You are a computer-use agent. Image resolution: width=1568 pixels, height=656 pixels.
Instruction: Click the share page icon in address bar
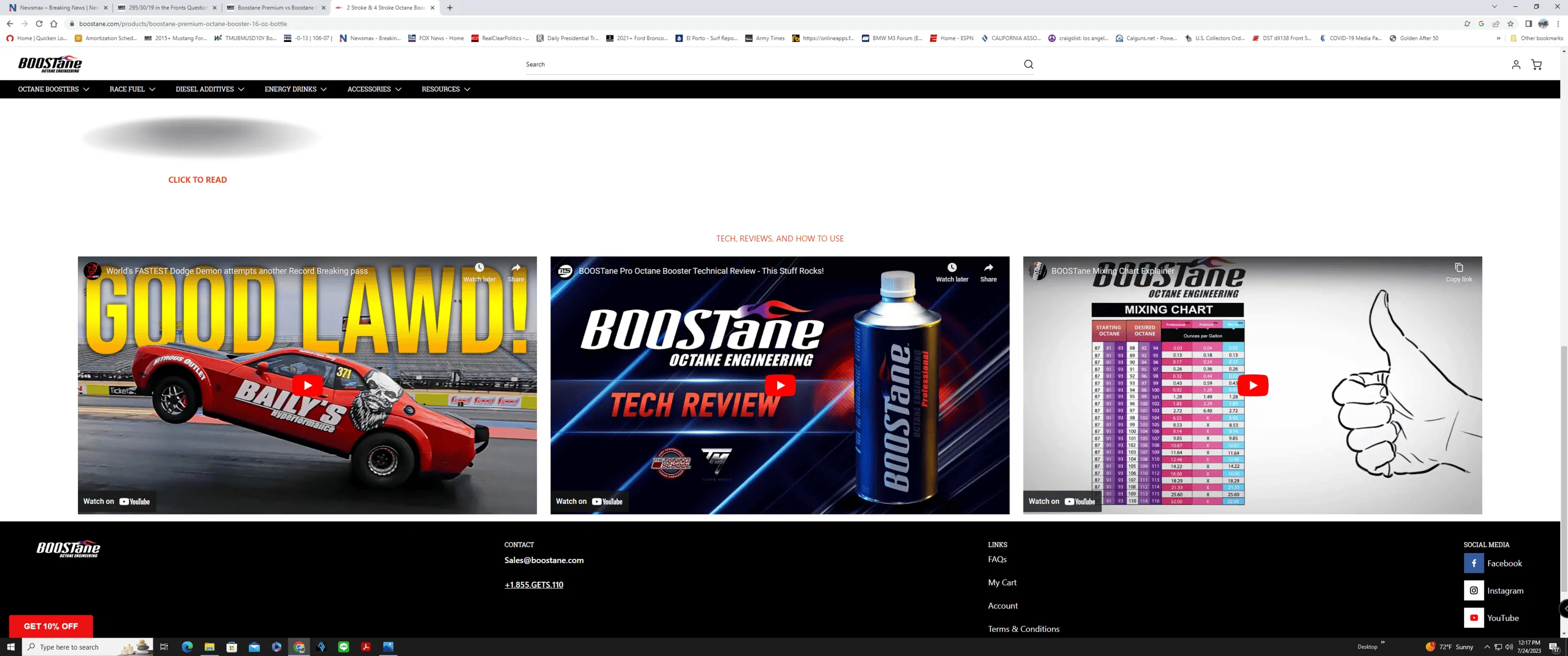1495,24
